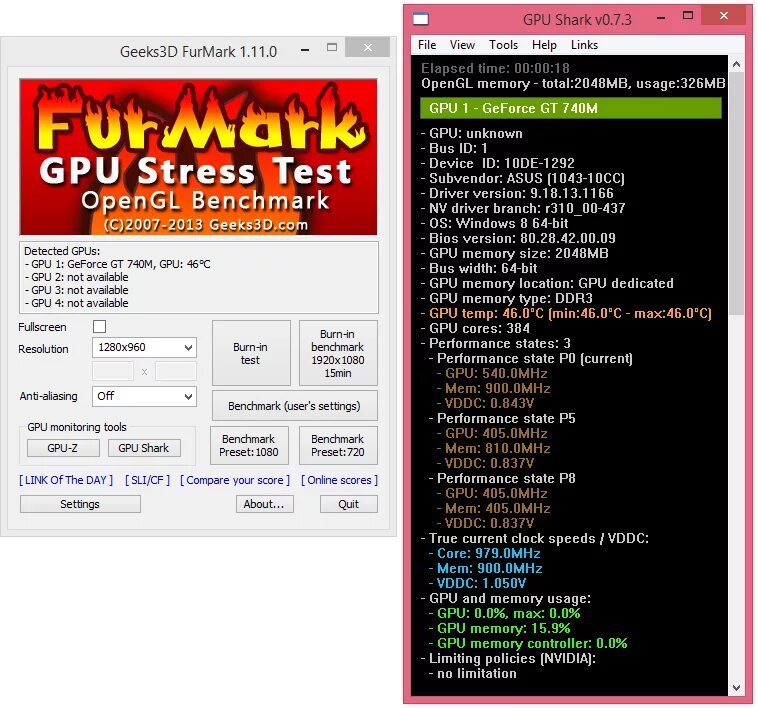Open the Resolution dropdown showing 1280x960

[144, 347]
